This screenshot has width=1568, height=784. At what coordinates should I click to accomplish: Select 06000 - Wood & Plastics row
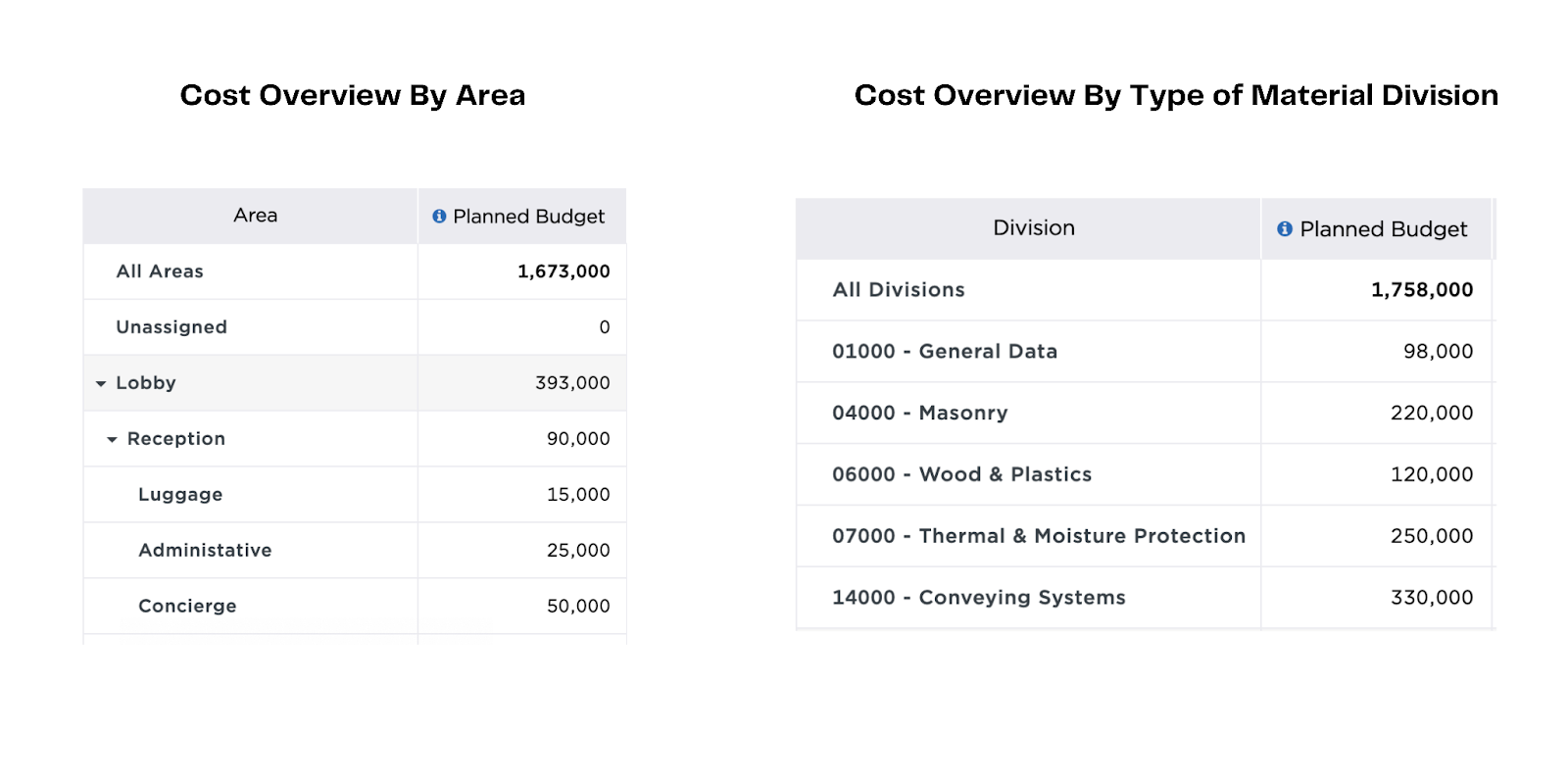961,475
